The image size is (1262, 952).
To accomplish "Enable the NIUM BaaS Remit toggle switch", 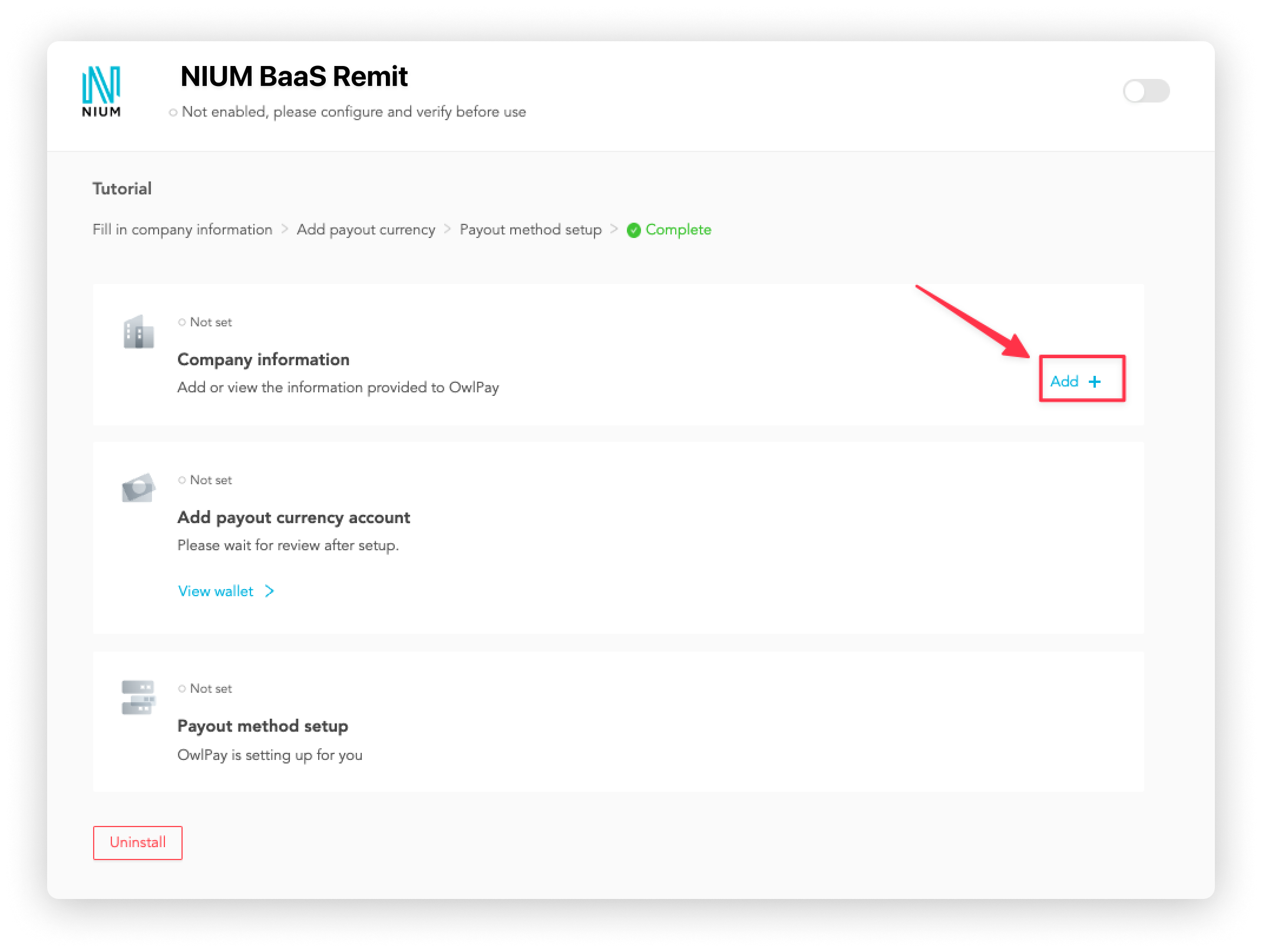I will tap(1146, 91).
